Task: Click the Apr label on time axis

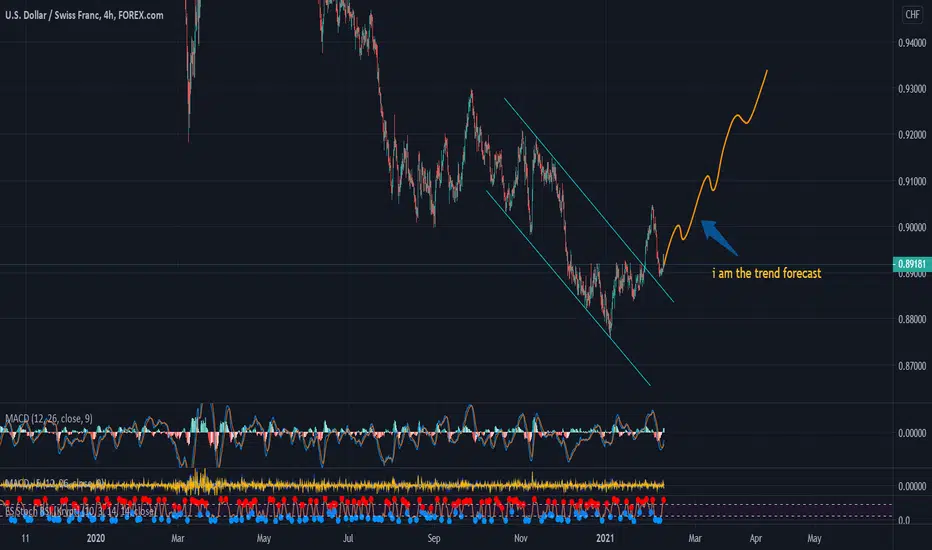Action: click(755, 538)
